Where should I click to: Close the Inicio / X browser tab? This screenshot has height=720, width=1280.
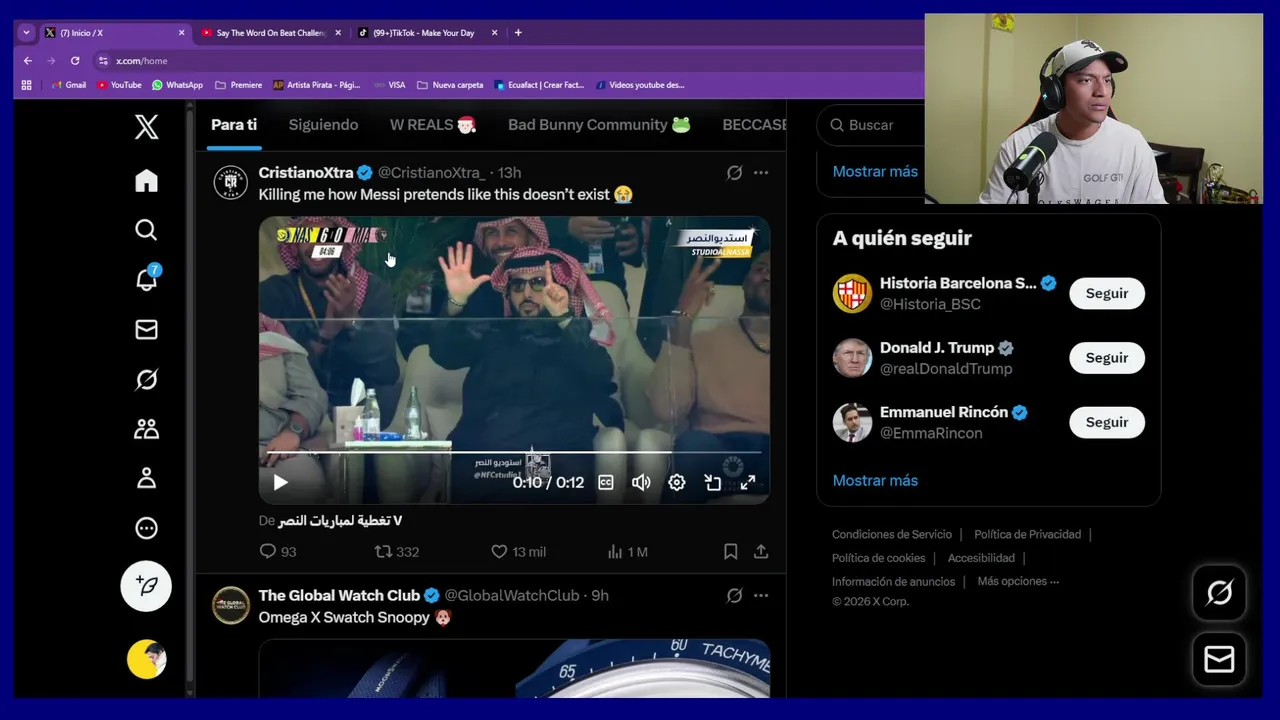[x=181, y=33]
